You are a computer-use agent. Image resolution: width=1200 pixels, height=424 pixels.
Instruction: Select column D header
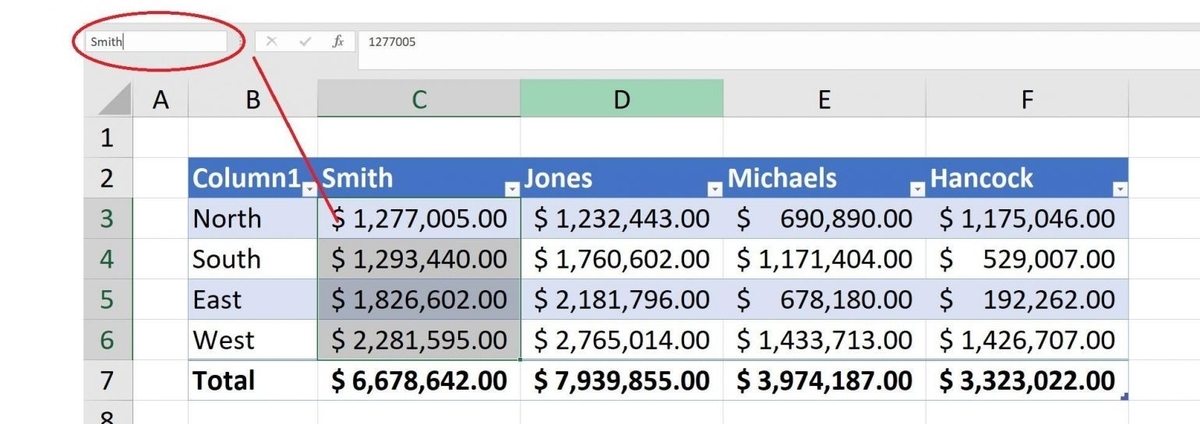[621, 99]
